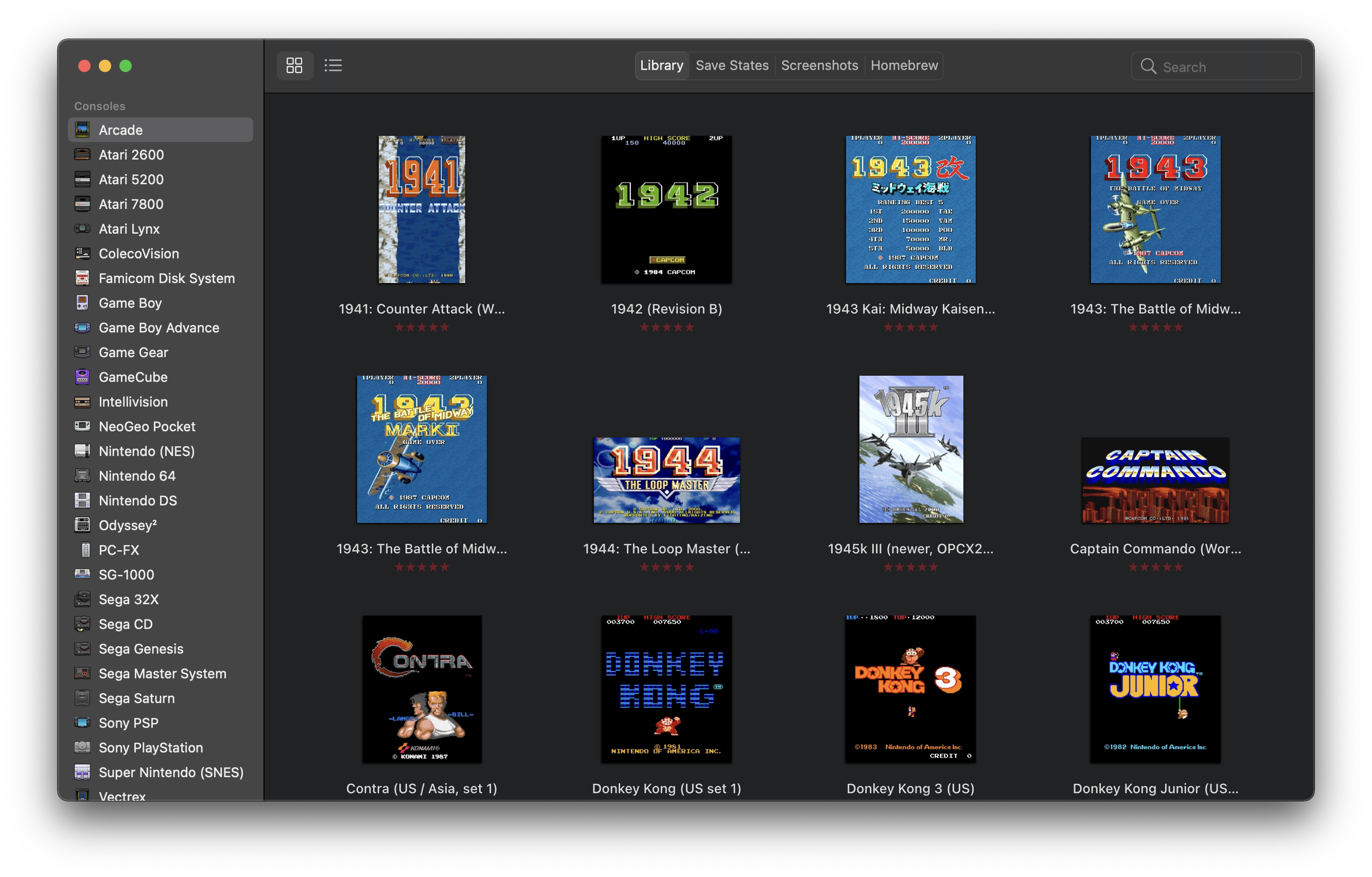Click the Sony PSP sidebar icon

(x=82, y=723)
